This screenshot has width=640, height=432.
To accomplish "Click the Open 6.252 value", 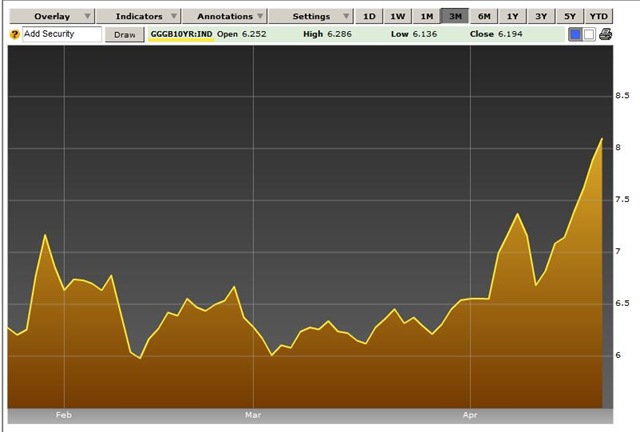I will 242,34.
